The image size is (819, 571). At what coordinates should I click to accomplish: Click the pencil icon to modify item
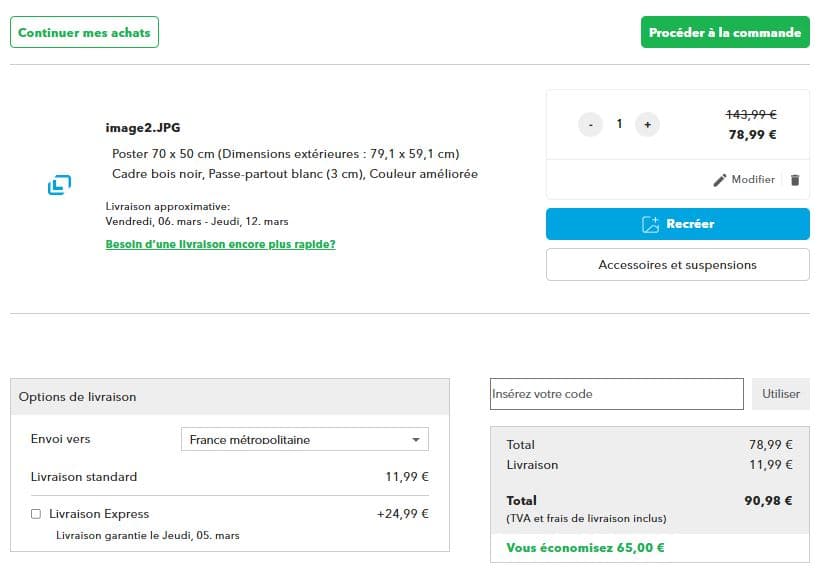(x=720, y=180)
